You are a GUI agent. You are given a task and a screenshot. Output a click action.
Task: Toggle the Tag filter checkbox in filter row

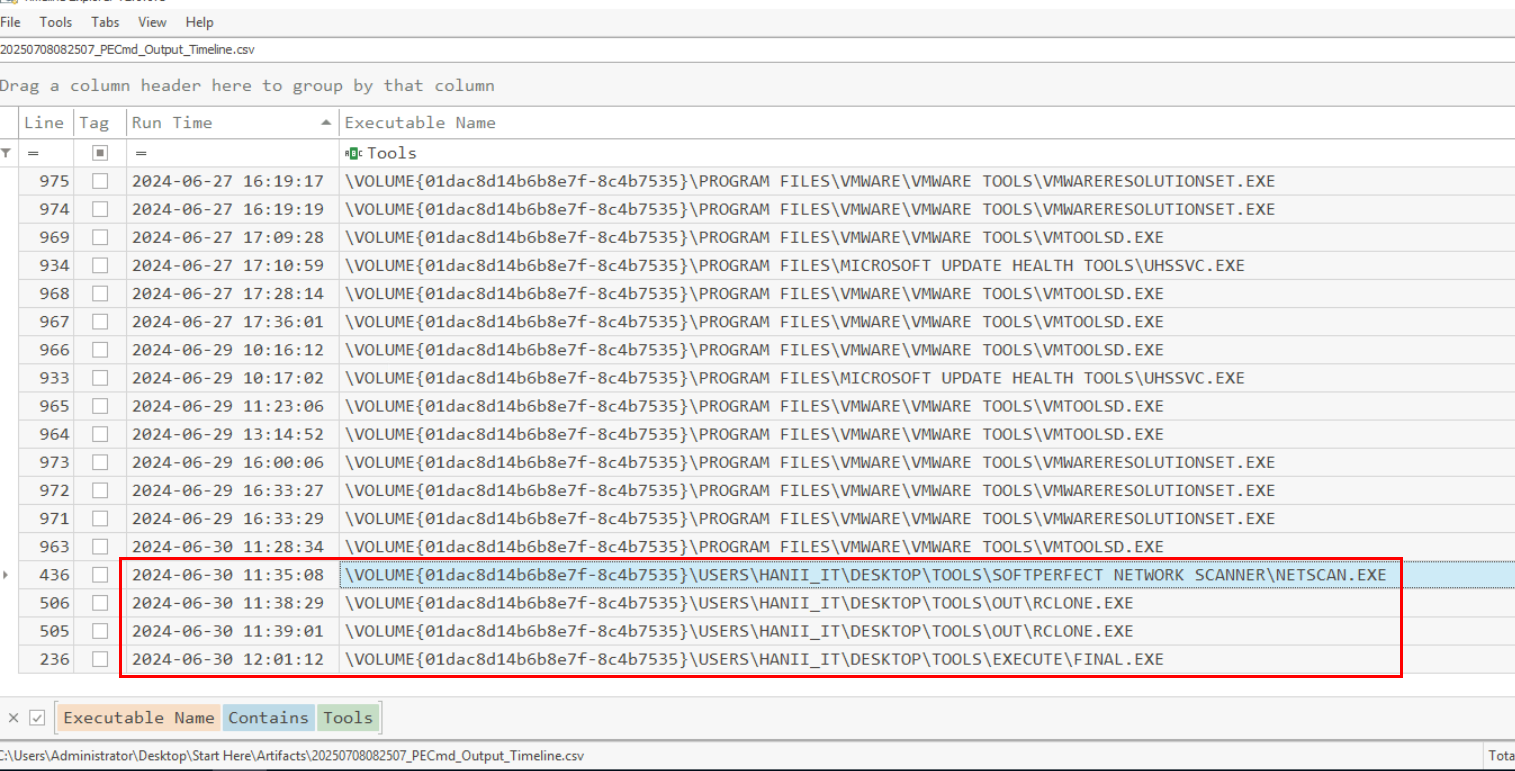click(x=99, y=153)
